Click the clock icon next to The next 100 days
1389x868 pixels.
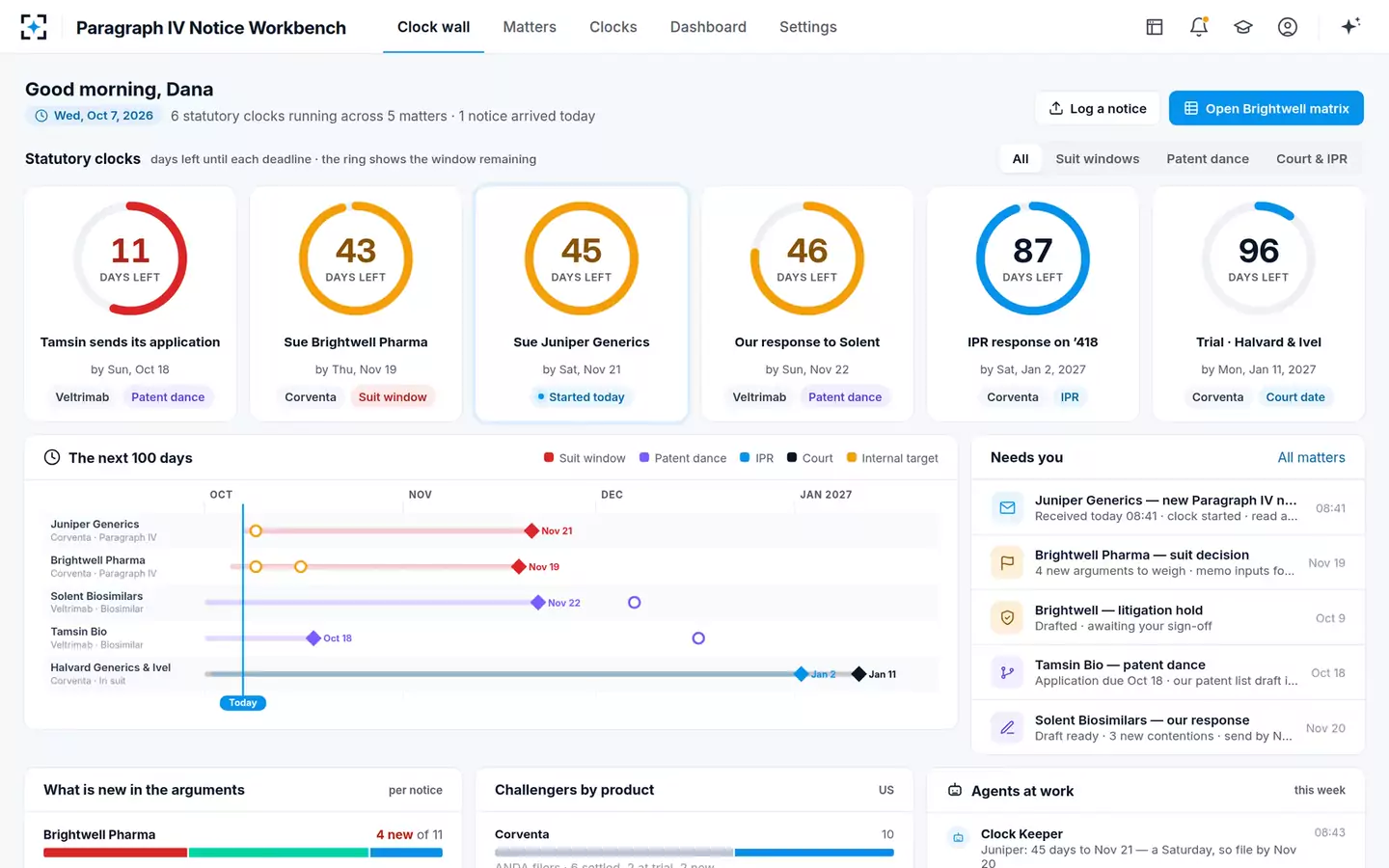click(x=52, y=457)
